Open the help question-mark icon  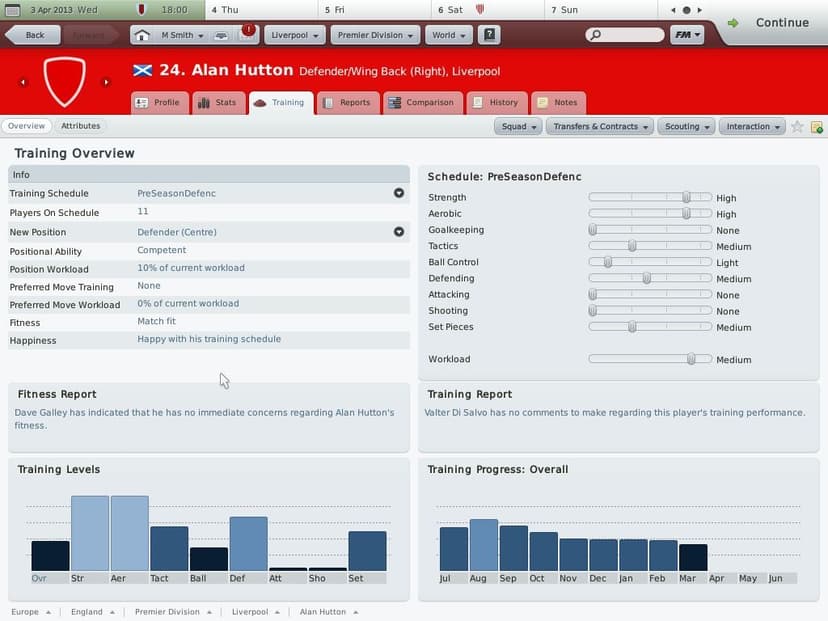[x=490, y=35]
